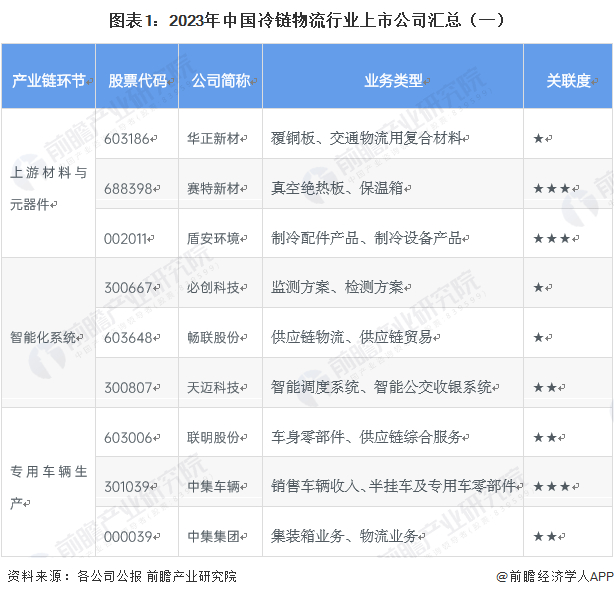
Task: Click business type 集装箱业务、物流业务
Action: [344, 536]
